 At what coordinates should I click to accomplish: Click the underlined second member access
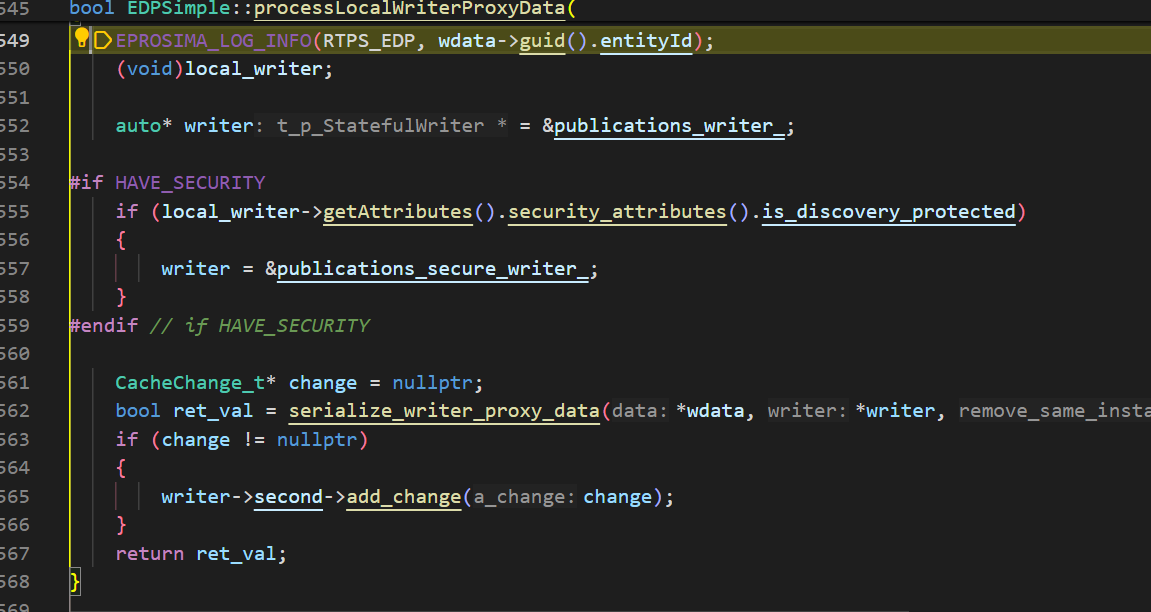click(x=289, y=497)
